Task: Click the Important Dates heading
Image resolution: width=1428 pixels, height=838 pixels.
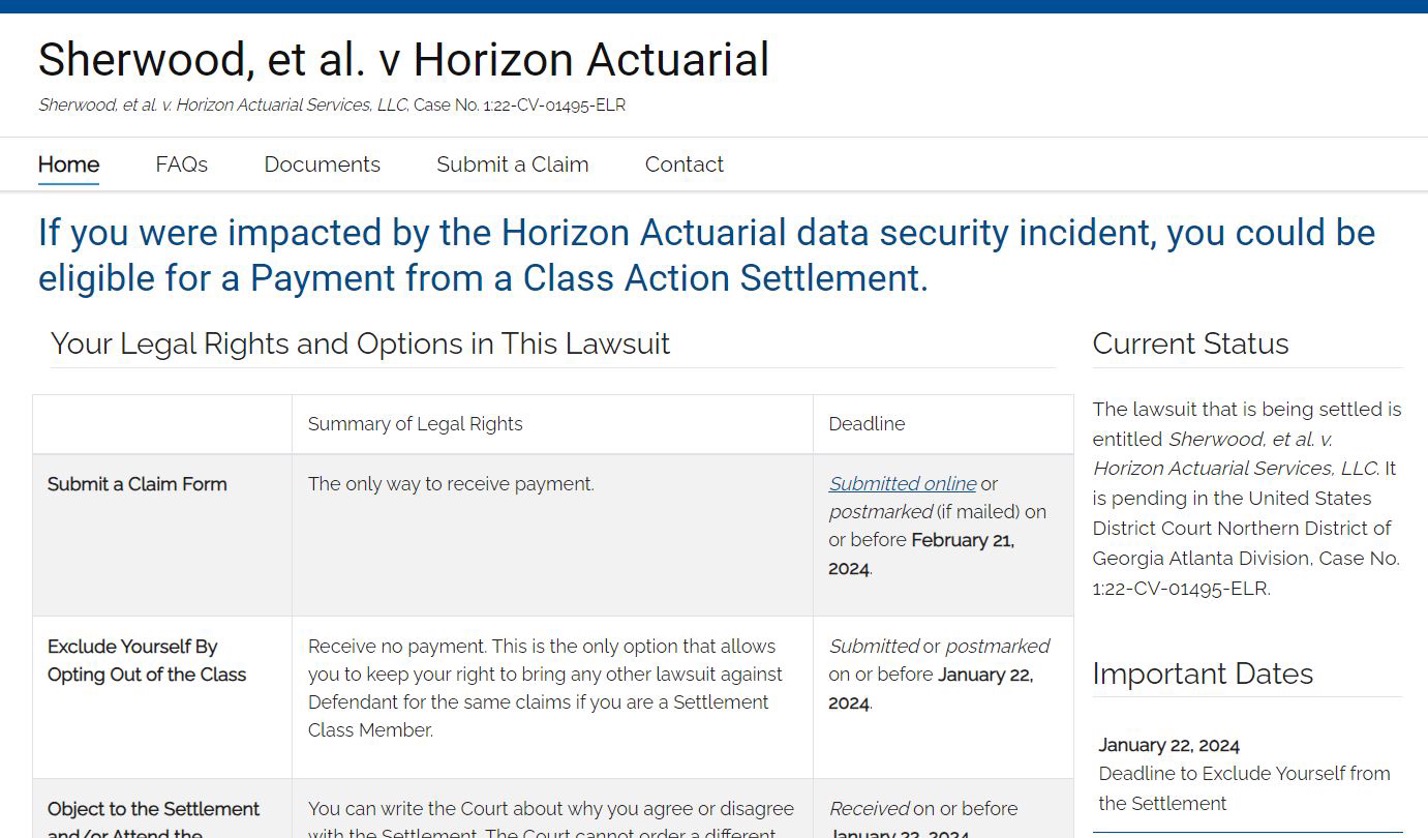Action: (x=1201, y=674)
